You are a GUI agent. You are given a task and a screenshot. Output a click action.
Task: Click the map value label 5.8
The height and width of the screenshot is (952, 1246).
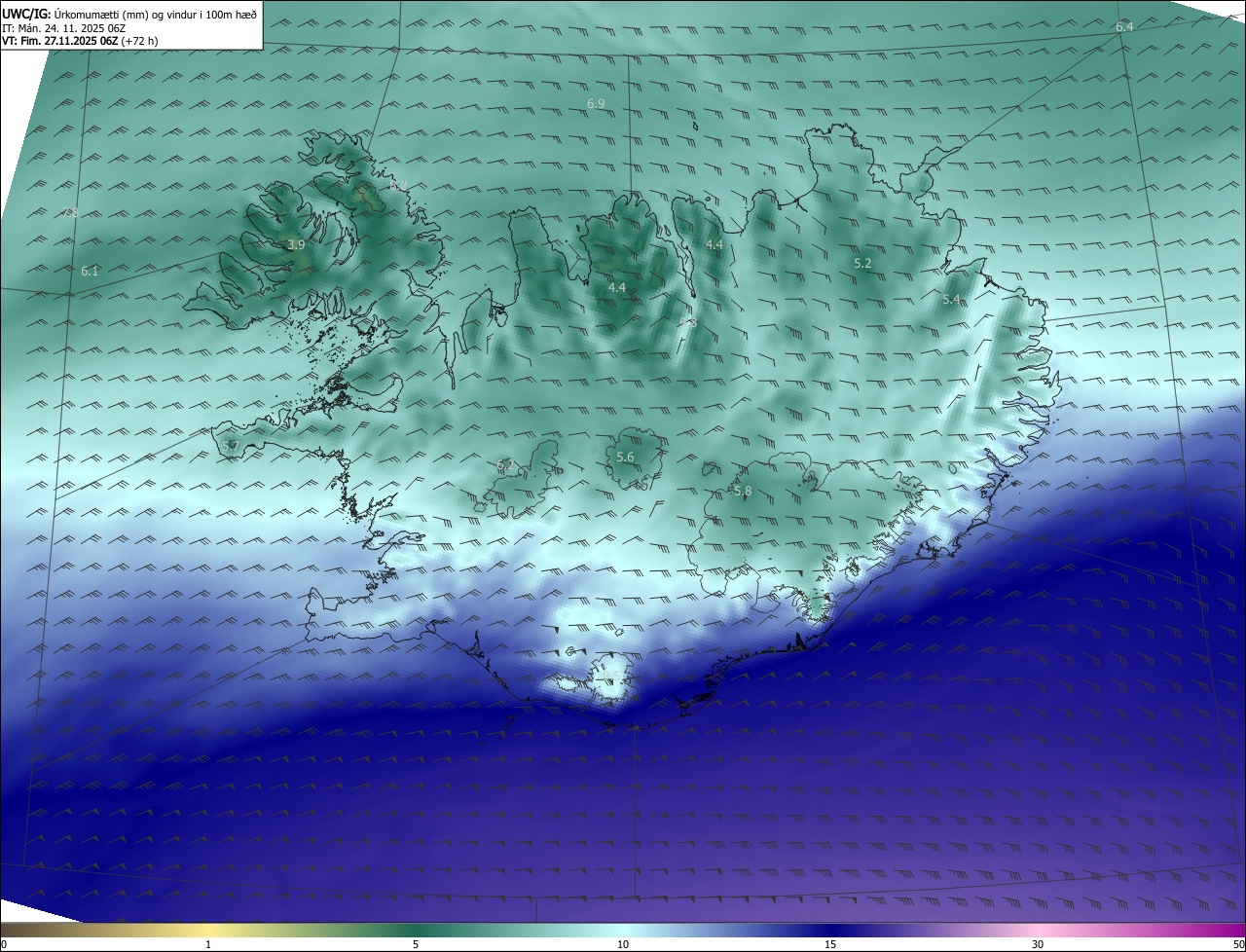tap(743, 492)
